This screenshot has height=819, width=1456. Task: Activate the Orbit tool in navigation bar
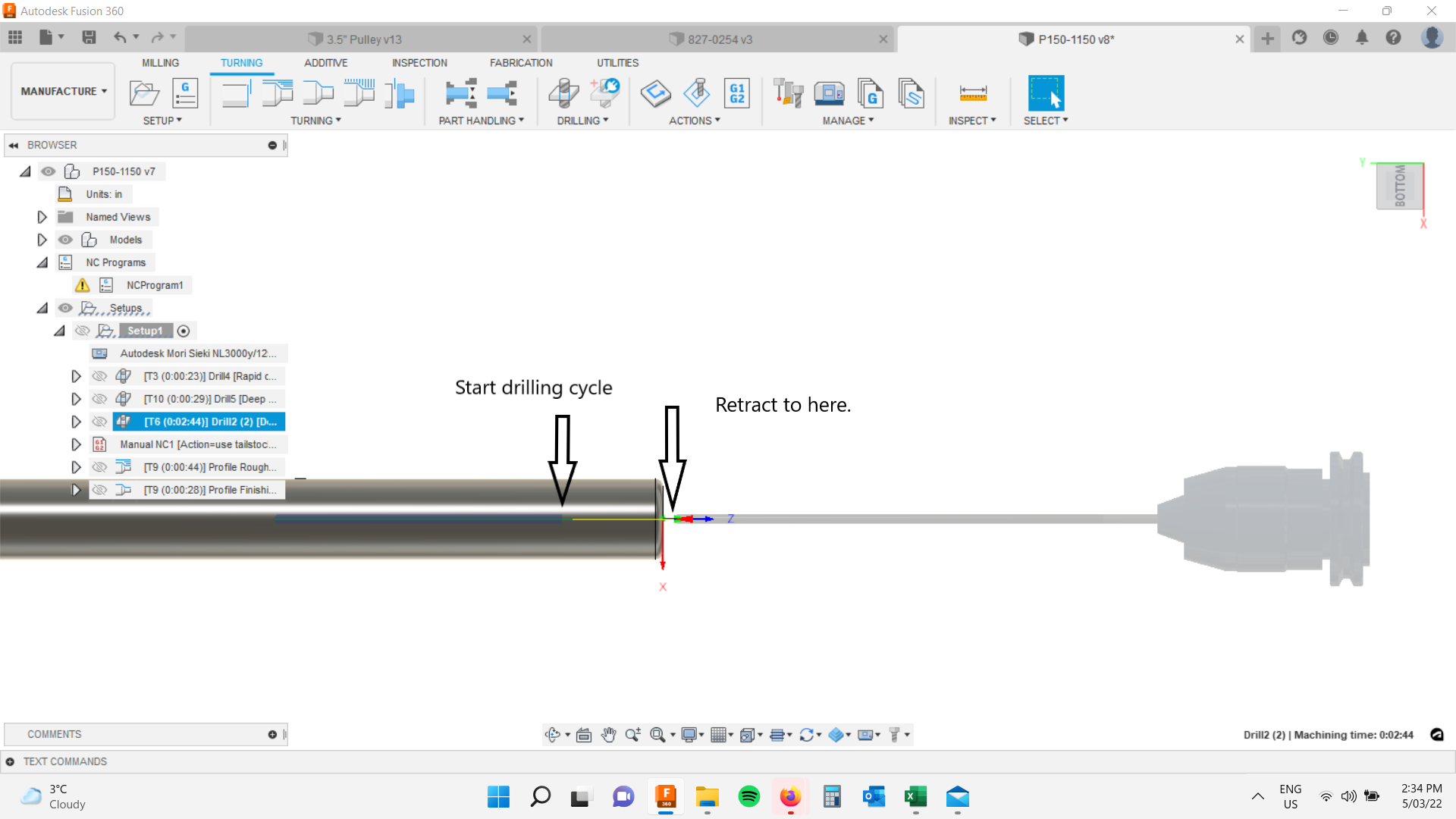[x=553, y=734]
